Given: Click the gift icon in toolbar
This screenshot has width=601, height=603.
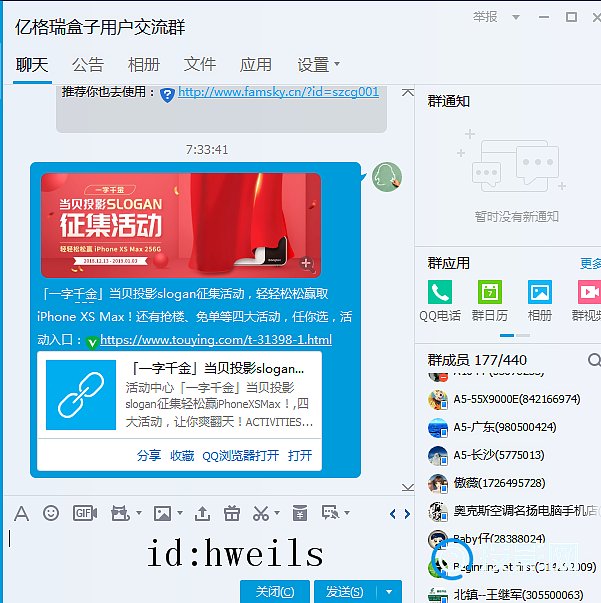Looking at the screenshot, I should pyautogui.click(x=232, y=513).
